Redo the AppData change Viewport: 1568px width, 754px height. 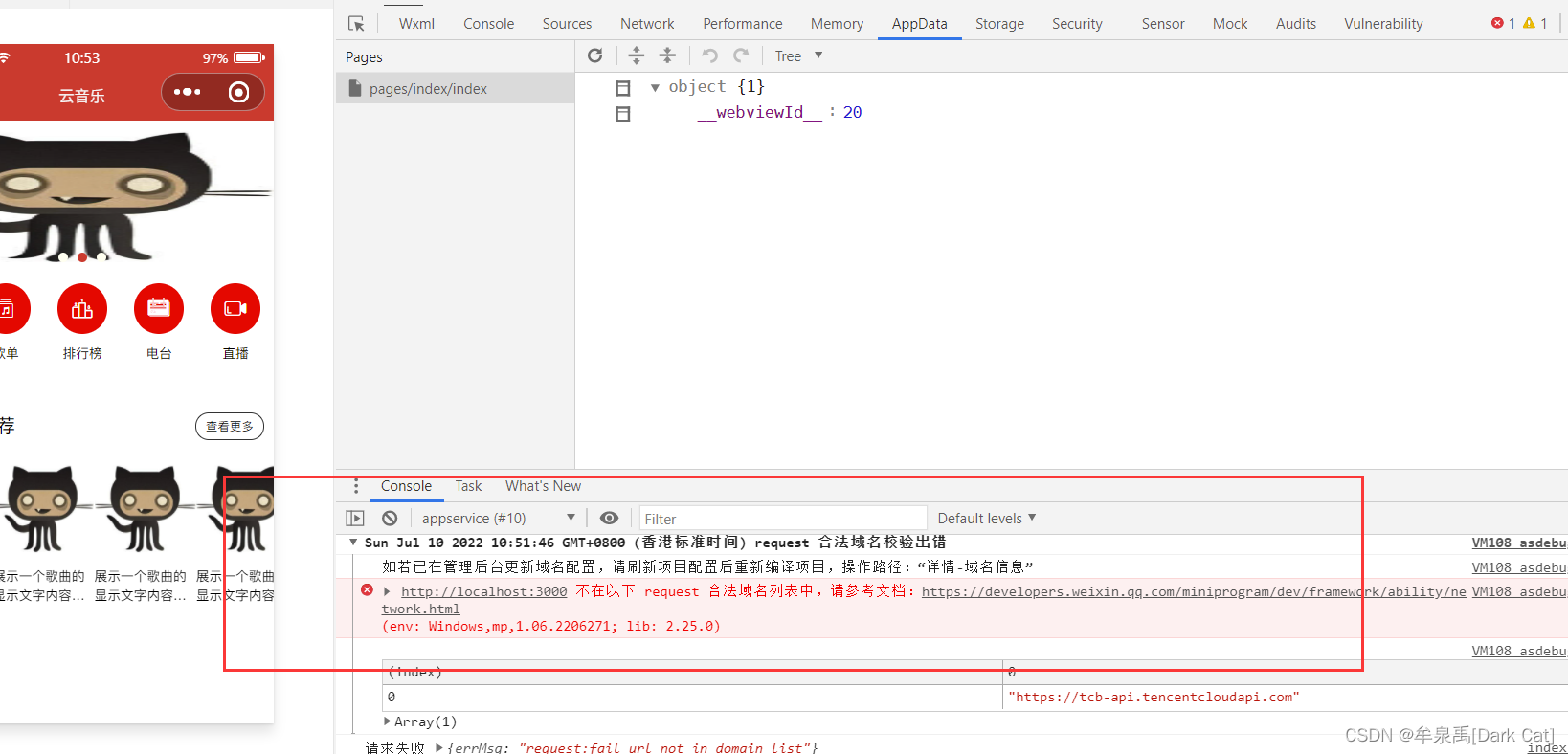(741, 55)
